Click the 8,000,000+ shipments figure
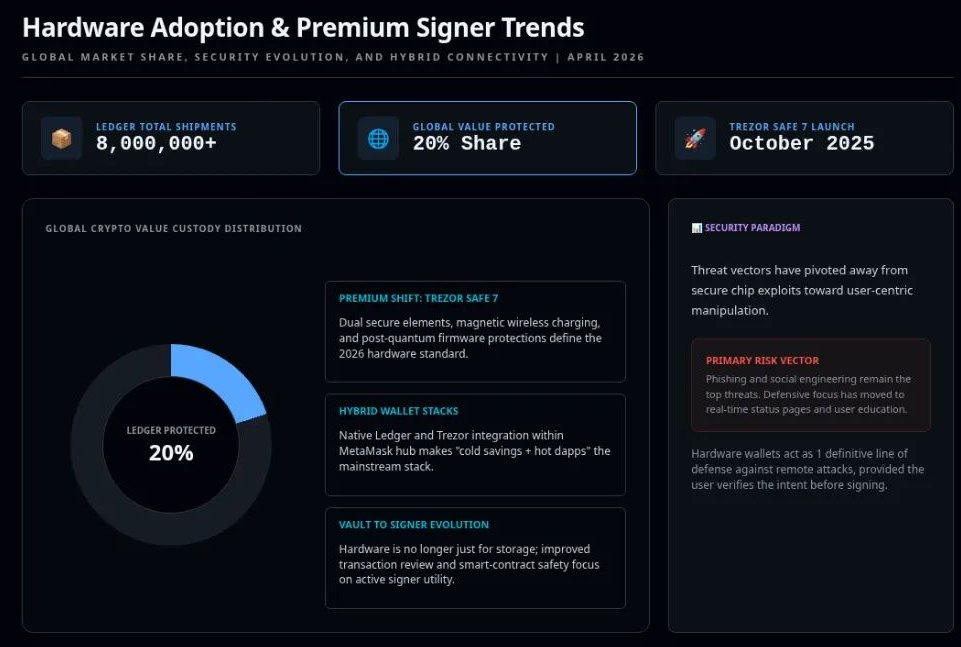 pyautogui.click(x=156, y=144)
